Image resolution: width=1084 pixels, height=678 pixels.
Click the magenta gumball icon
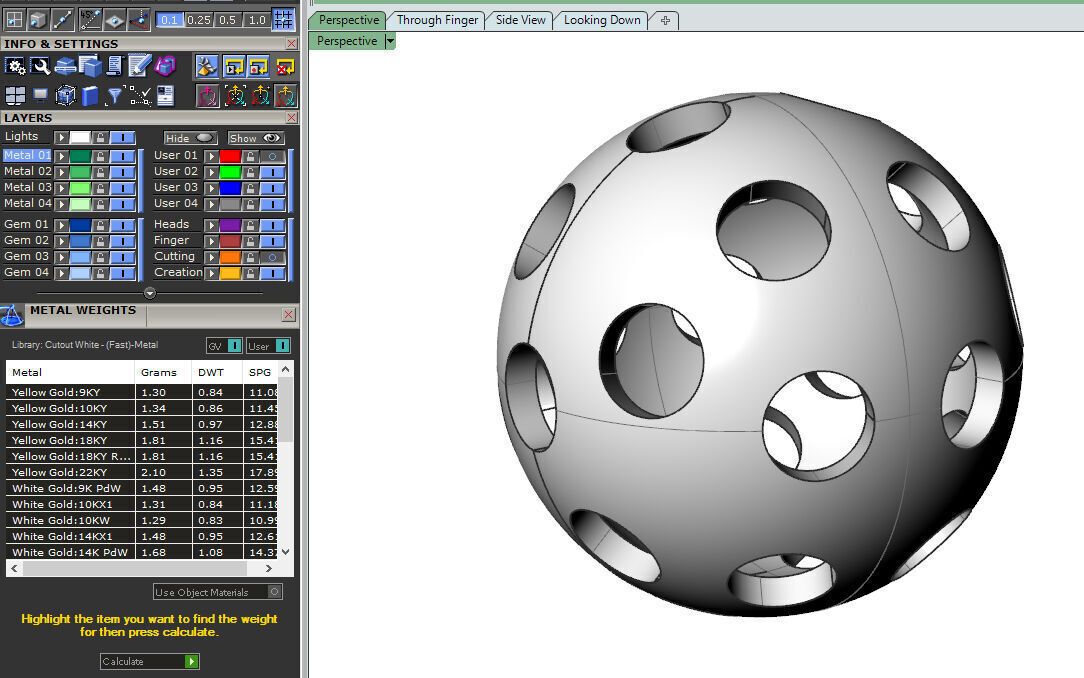(207, 95)
